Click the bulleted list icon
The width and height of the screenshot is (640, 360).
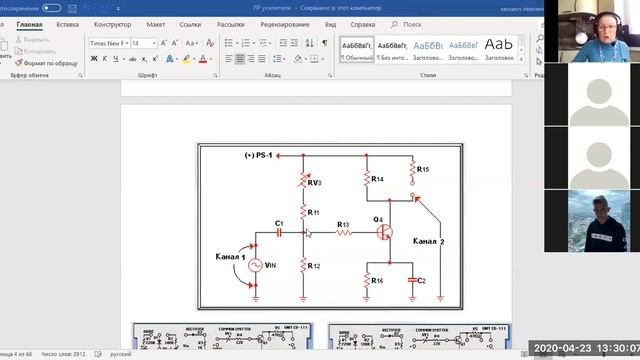click(x=229, y=43)
